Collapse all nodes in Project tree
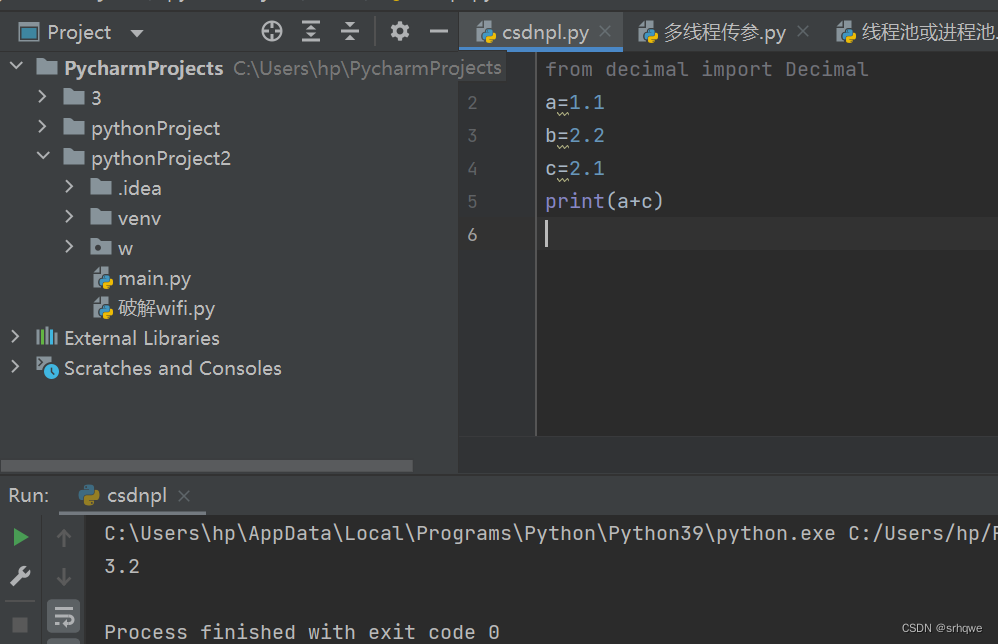This screenshot has width=998, height=644. coord(349,31)
